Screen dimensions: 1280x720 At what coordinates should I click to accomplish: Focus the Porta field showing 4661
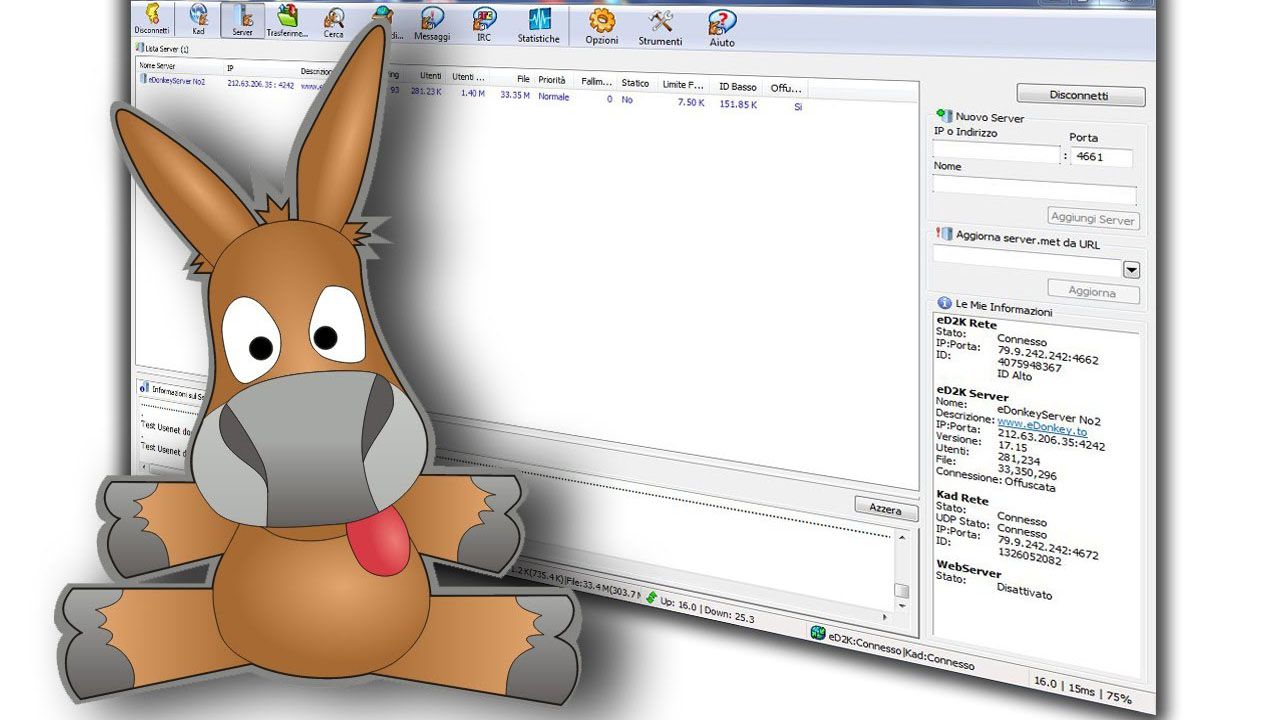[x=1101, y=157]
